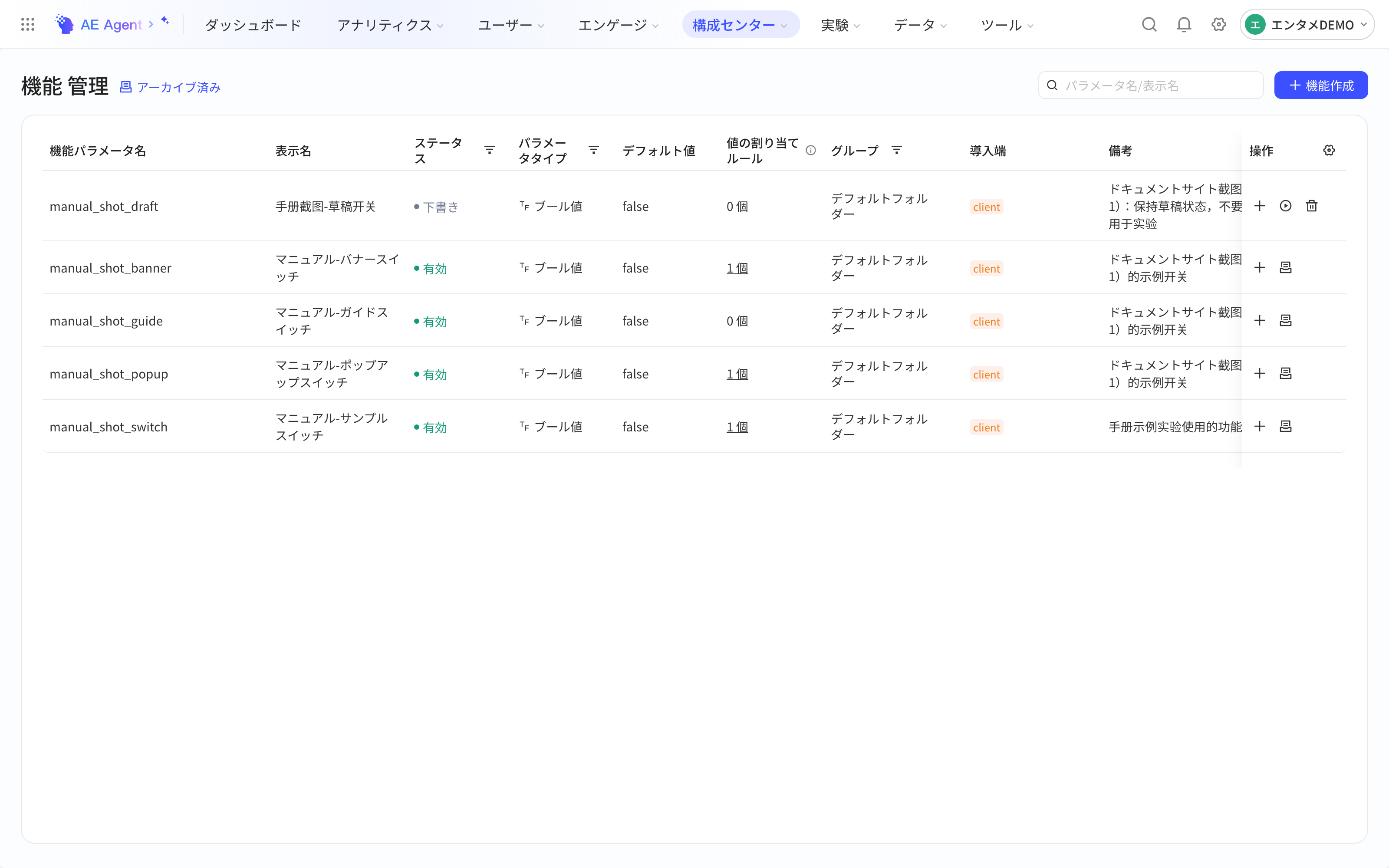Image resolution: width=1389 pixels, height=868 pixels.
Task: Filter by パラメータタイプ column icon
Action: [x=594, y=151]
